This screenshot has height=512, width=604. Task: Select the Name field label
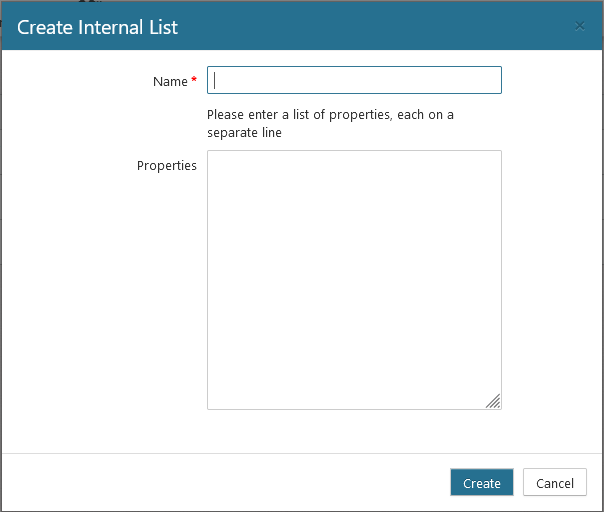pos(170,81)
